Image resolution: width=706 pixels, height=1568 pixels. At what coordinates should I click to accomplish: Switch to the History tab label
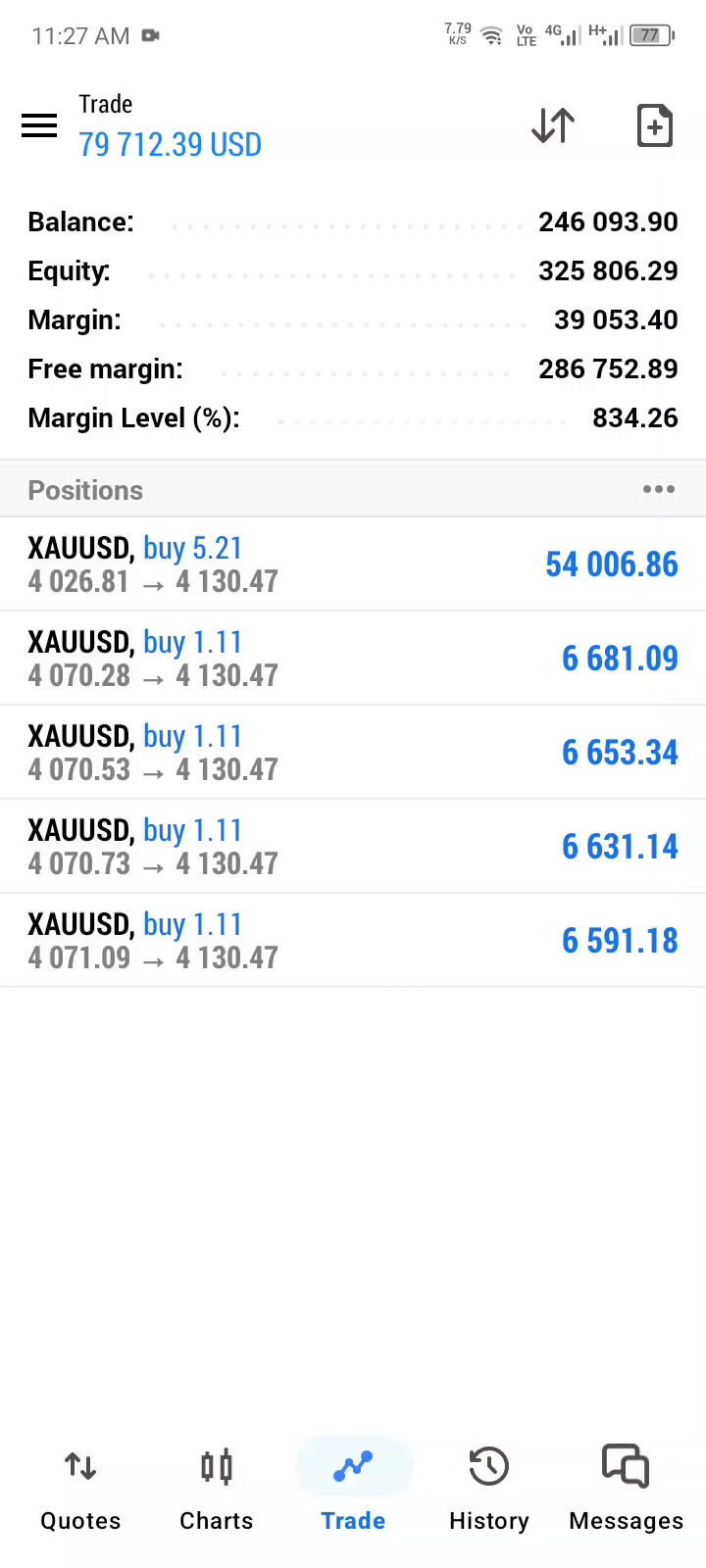tap(488, 1521)
